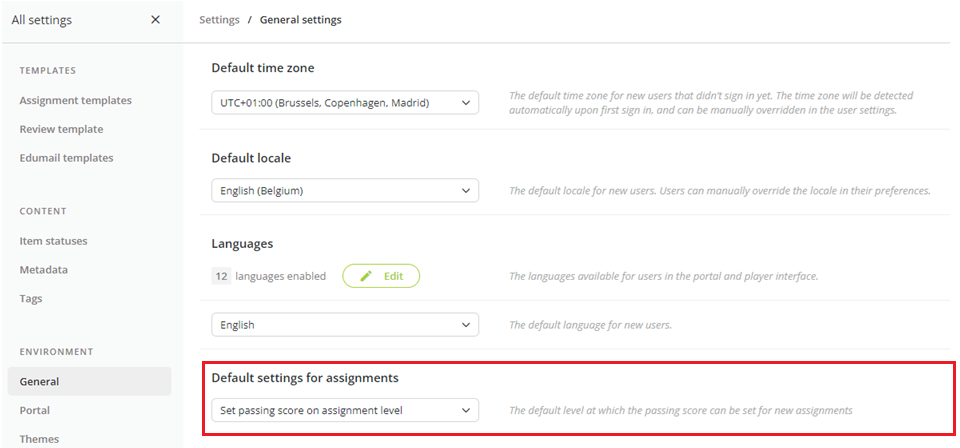960x448 pixels.
Task: Click the pencil icon in Edit button
Action: [x=366, y=276]
